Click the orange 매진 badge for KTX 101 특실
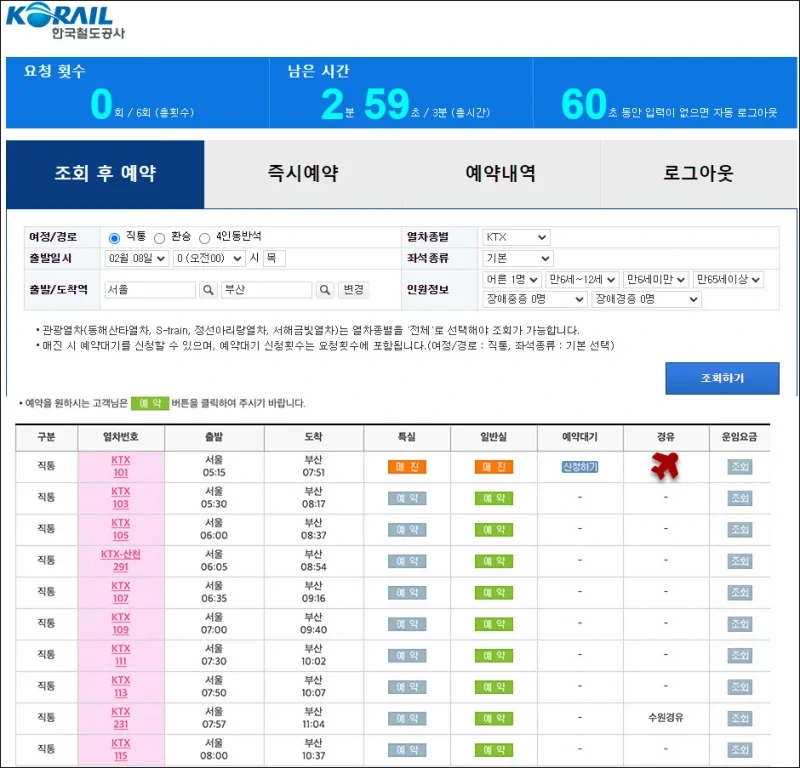 [406, 466]
